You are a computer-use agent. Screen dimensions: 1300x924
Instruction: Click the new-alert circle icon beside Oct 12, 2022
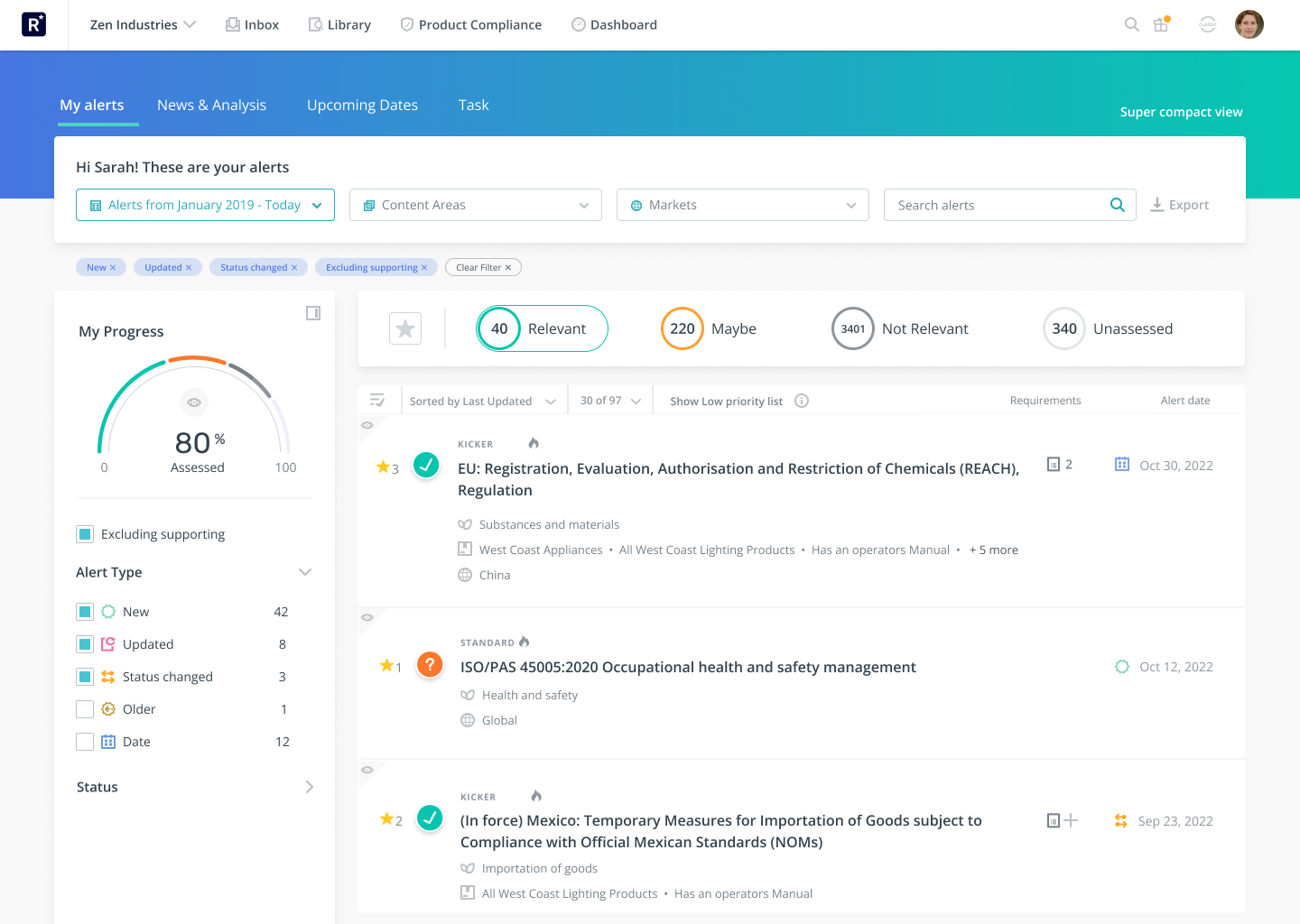click(1122, 667)
